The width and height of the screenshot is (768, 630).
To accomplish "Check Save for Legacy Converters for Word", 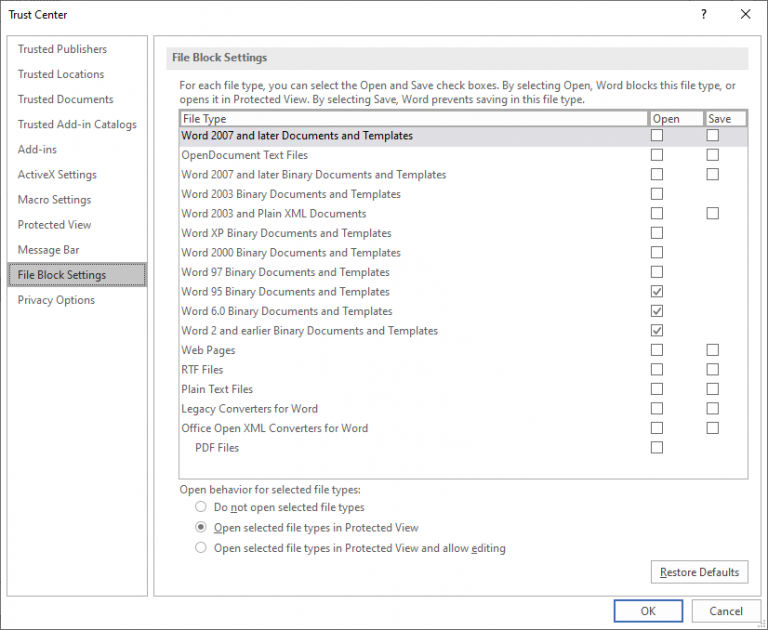I will click(x=713, y=409).
